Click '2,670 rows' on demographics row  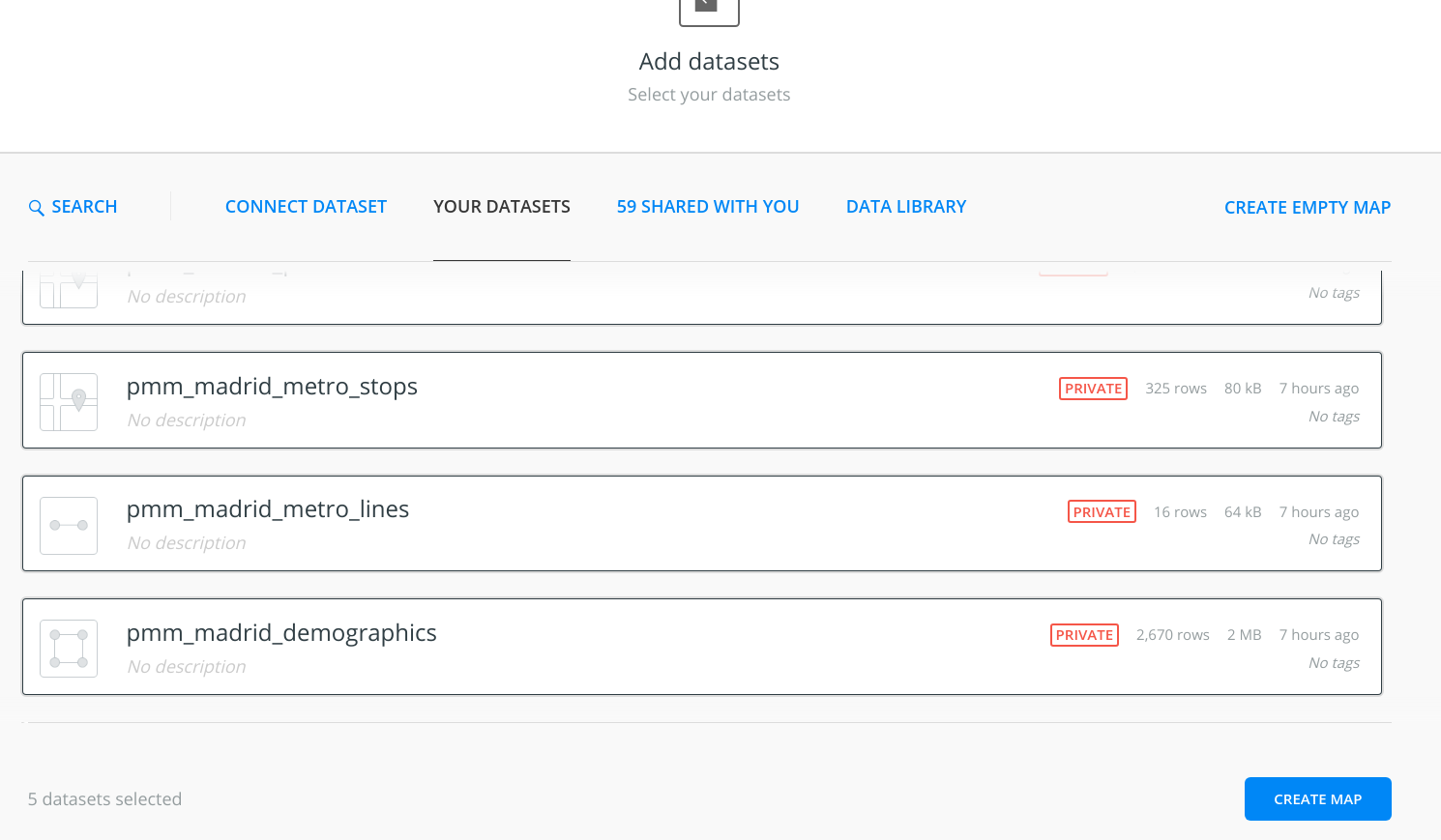click(1173, 635)
